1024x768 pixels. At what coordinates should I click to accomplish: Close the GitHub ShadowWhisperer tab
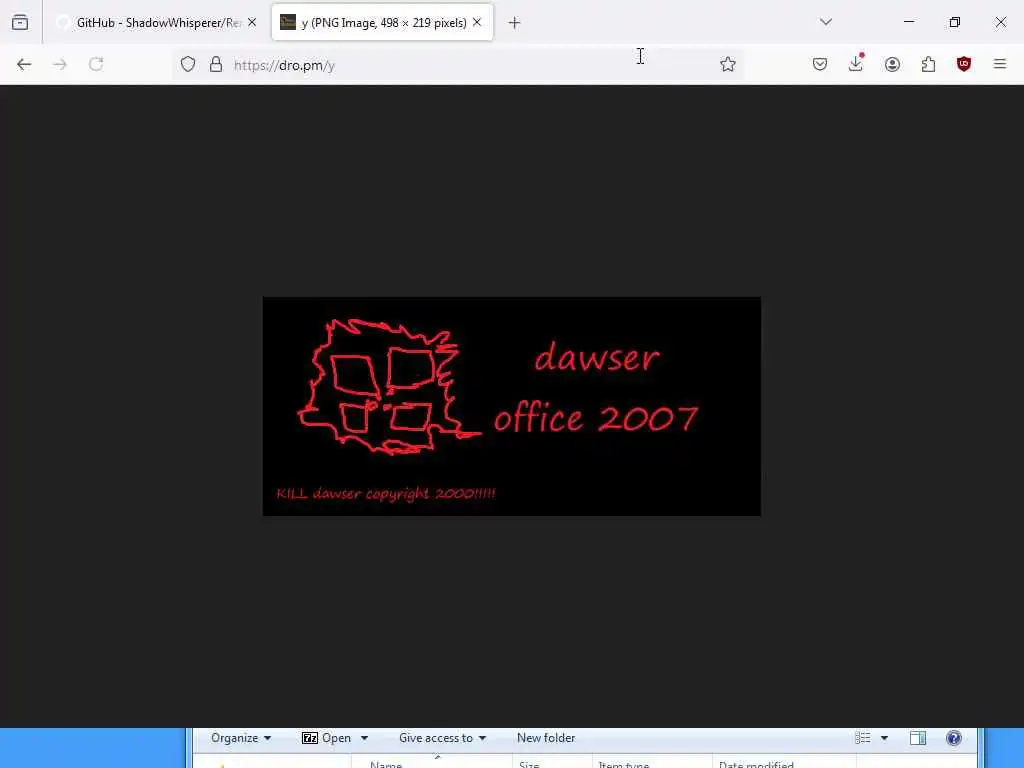click(252, 22)
